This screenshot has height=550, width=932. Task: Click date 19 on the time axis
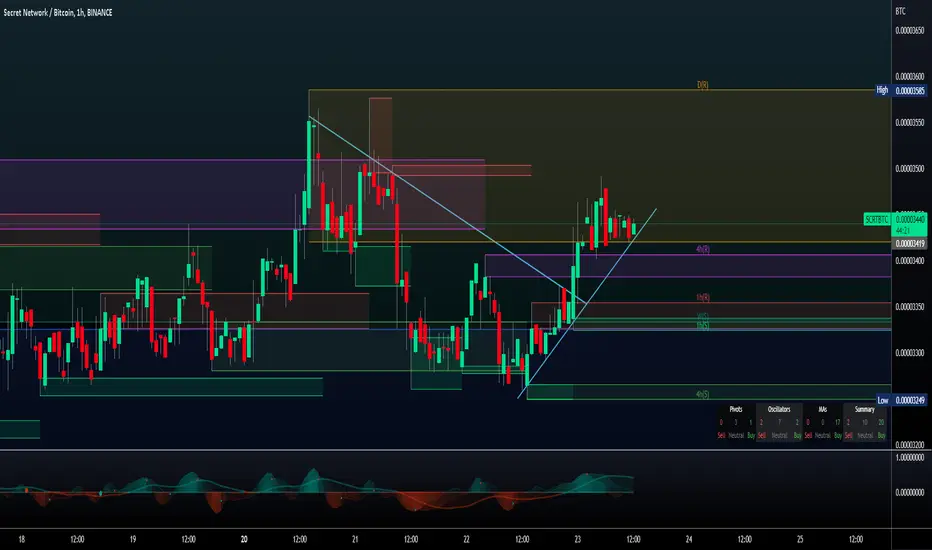tap(133, 539)
